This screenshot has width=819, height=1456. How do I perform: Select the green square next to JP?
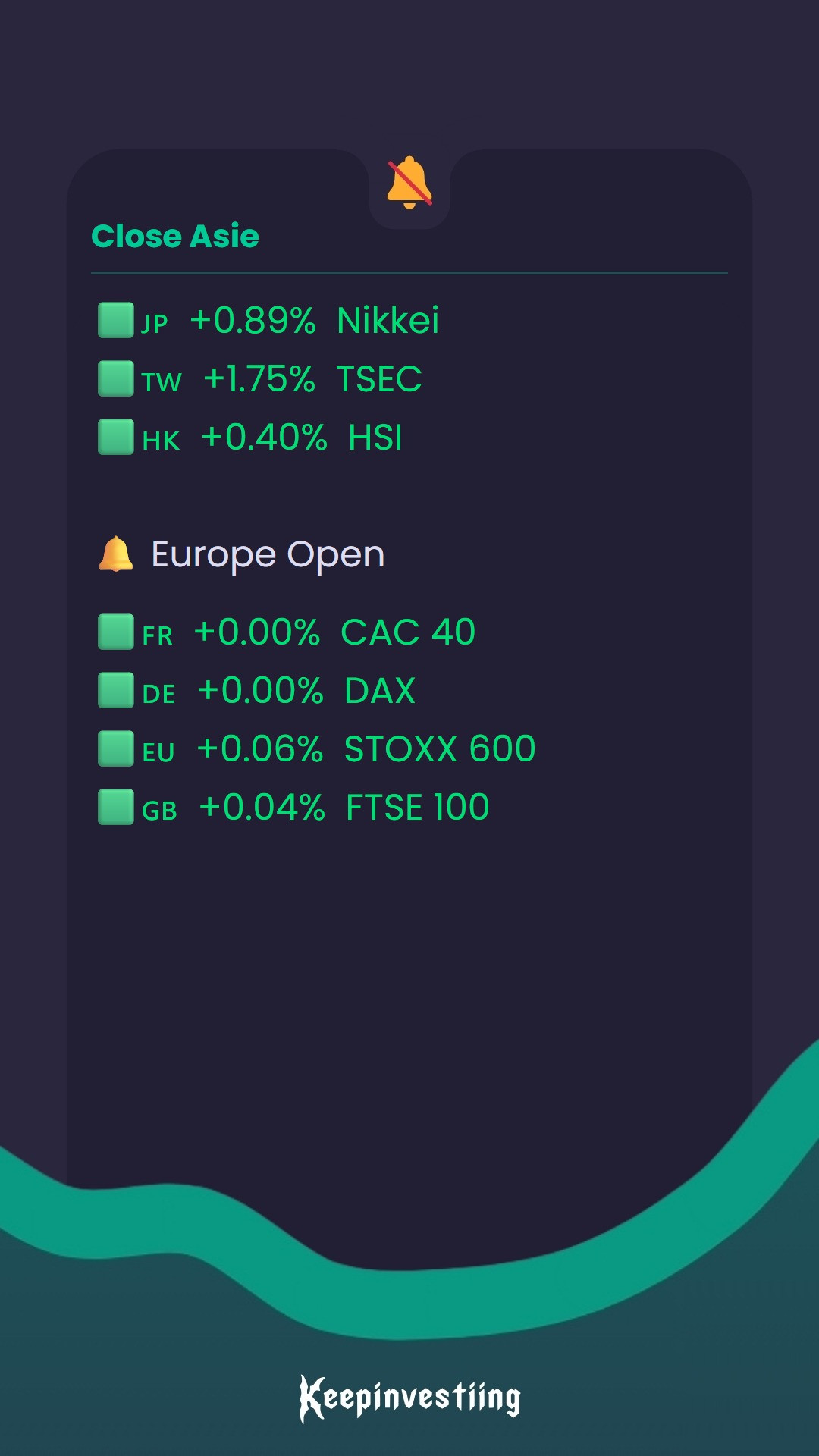116,320
